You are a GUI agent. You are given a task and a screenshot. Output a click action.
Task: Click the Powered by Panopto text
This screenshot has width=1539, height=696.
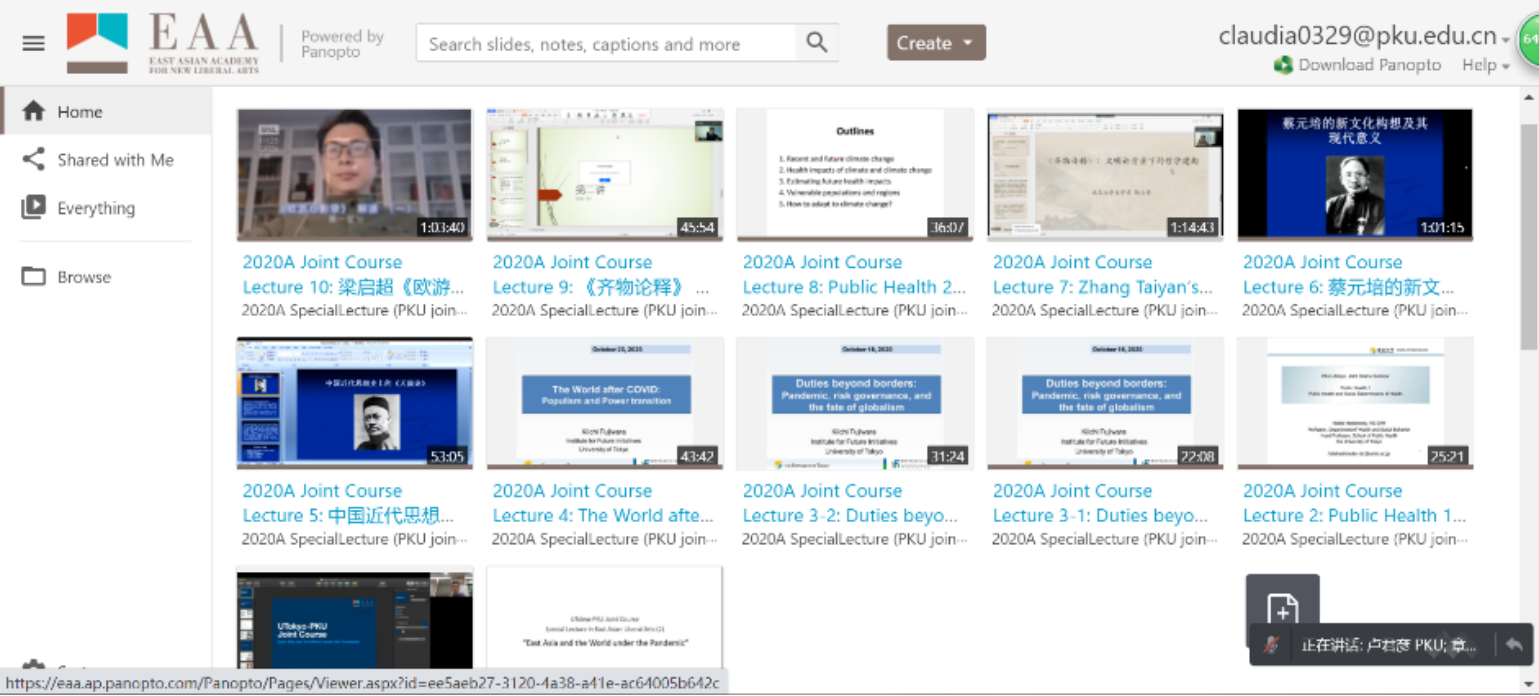(x=343, y=43)
